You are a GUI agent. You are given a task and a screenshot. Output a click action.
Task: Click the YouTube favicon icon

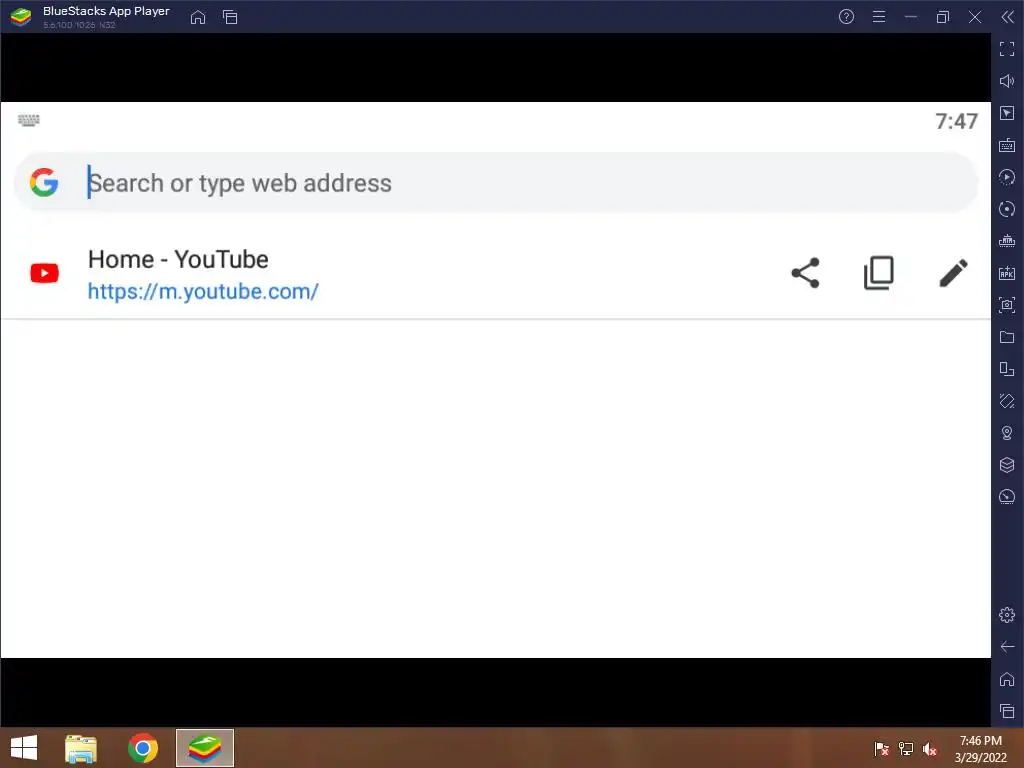tap(44, 273)
